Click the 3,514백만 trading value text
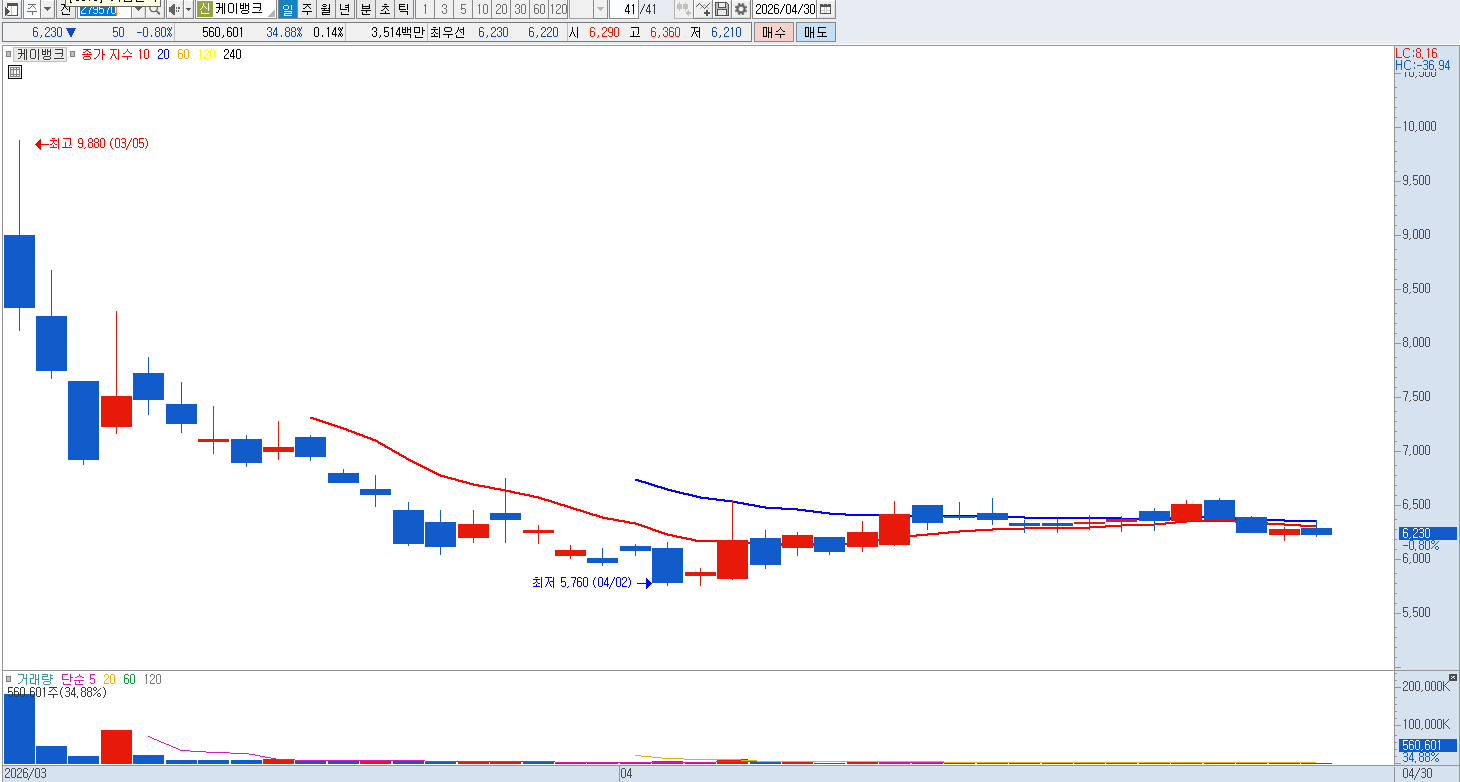The width and height of the screenshot is (1460, 782). [397, 32]
